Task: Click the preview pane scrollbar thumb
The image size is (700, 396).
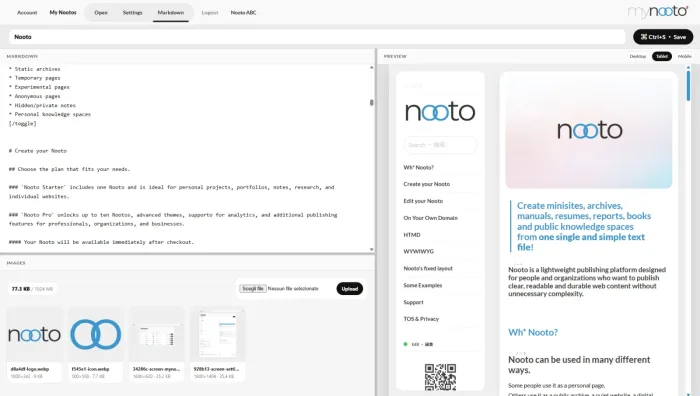Action: pyautogui.click(x=688, y=85)
